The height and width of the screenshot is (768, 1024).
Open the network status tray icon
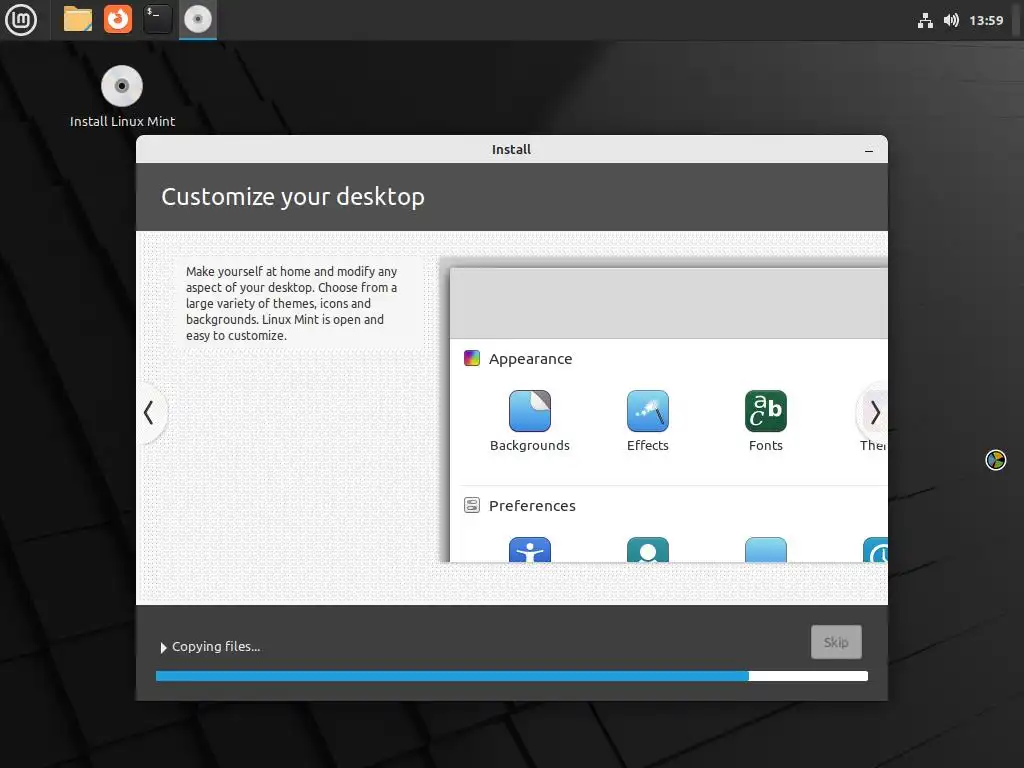coord(925,21)
